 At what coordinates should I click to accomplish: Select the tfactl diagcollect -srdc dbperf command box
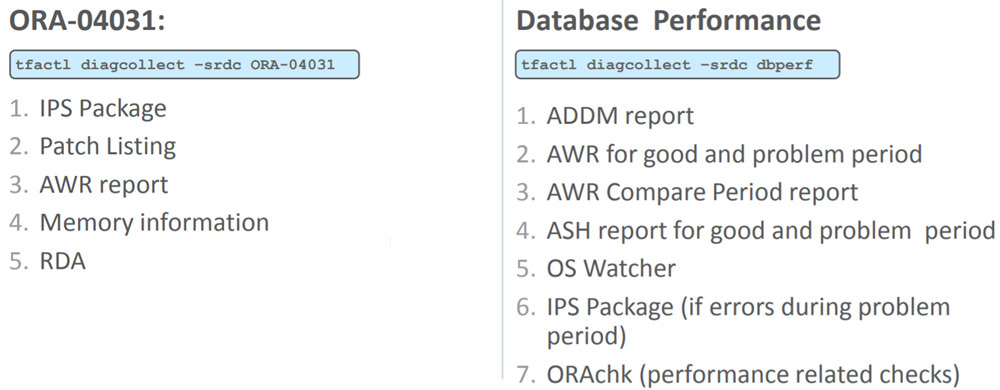coord(677,65)
